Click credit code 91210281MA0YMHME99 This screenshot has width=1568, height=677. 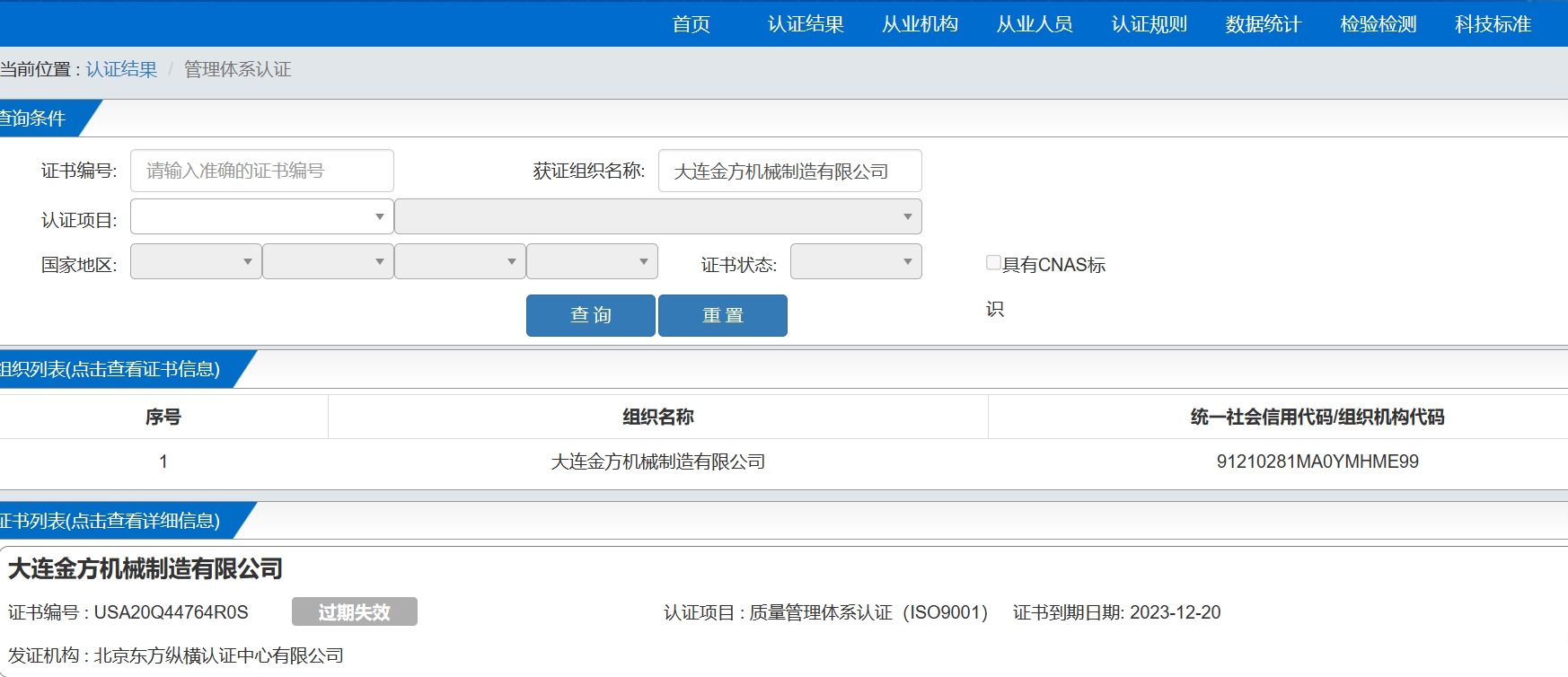pyautogui.click(x=1317, y=462)
